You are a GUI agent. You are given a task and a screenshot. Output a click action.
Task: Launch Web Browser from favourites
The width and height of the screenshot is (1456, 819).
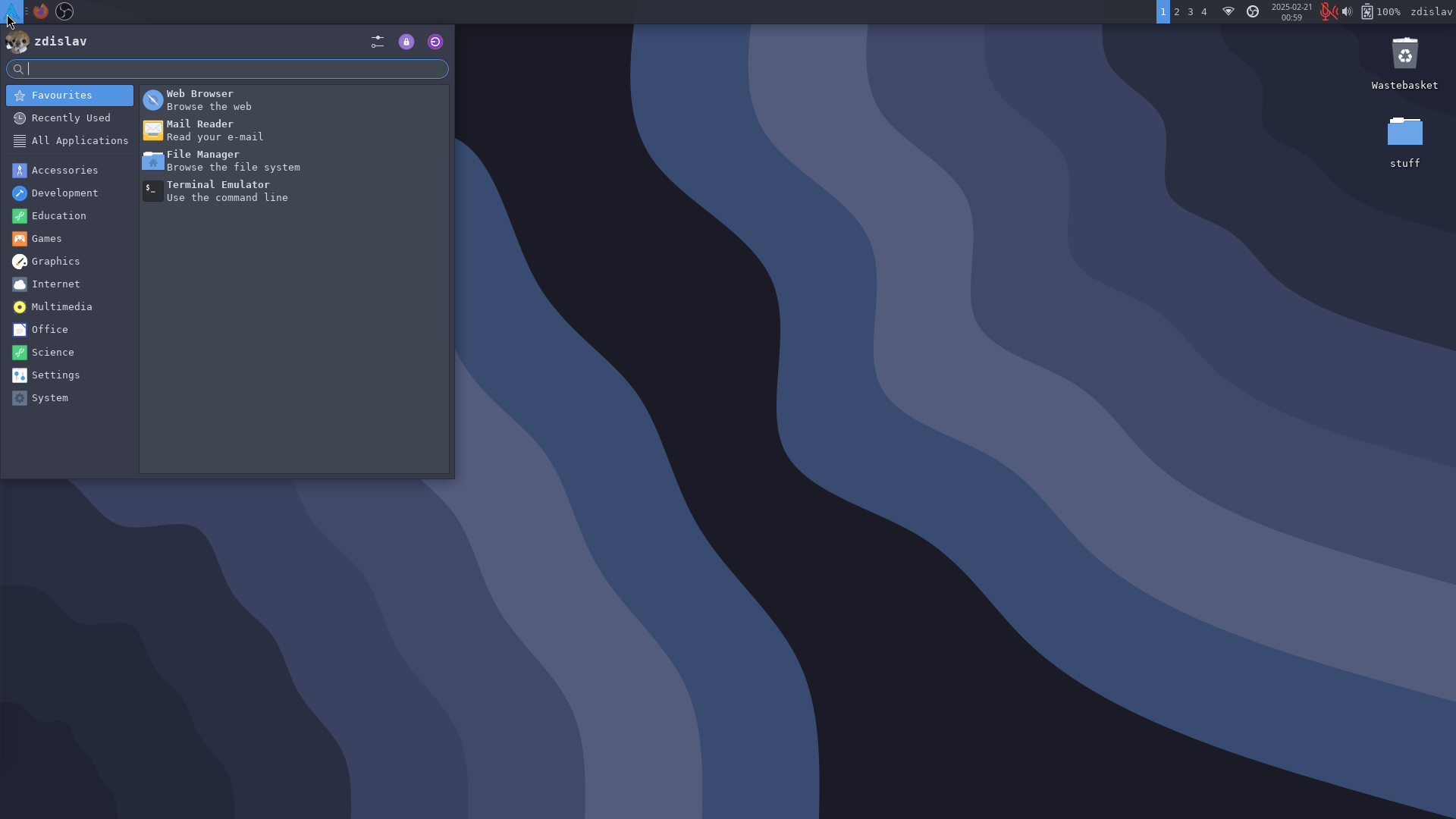[x=200, y=100]
